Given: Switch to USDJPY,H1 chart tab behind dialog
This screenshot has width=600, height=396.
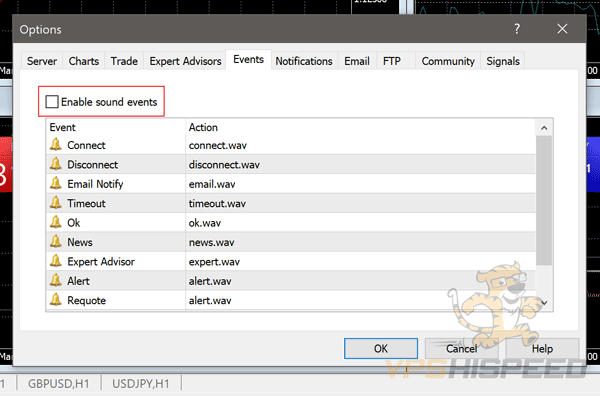Looking at the screenshot, I should [140, 384].
